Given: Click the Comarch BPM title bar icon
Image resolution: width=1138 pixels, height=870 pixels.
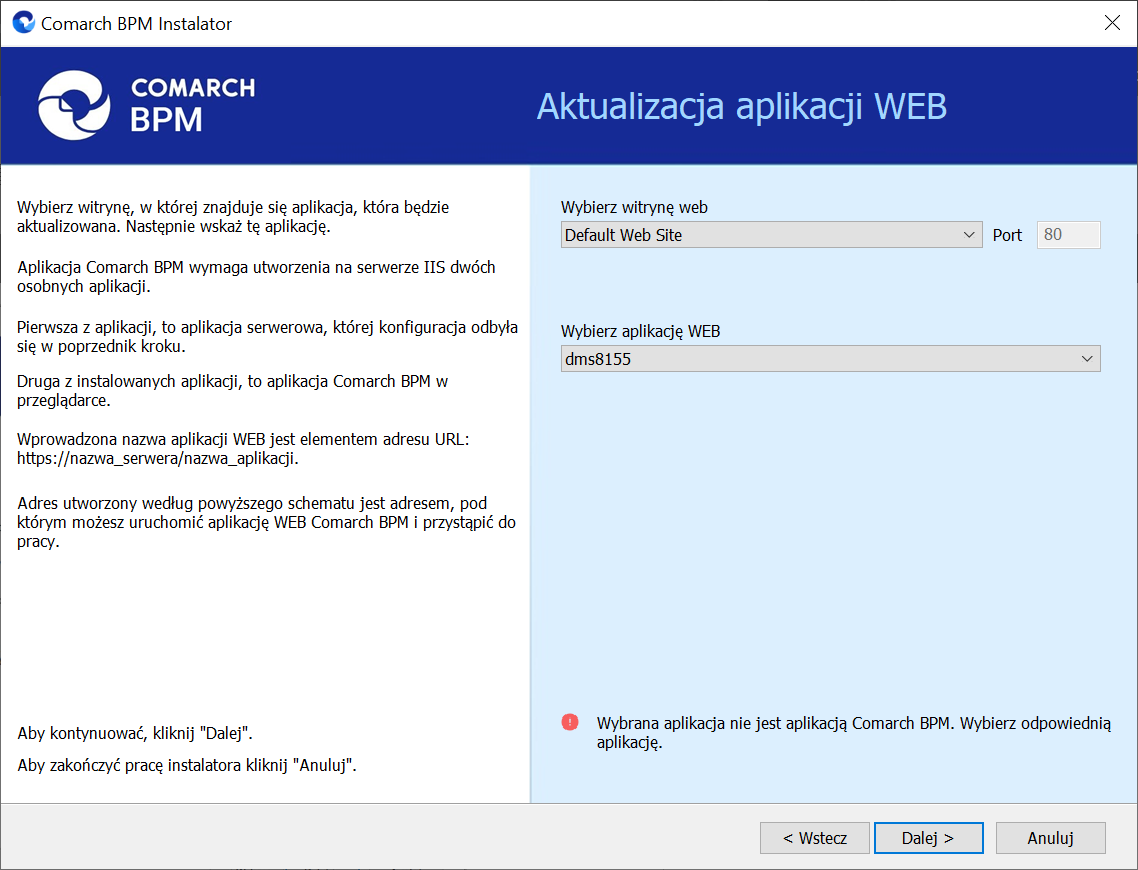Looking at the screenshot, I should [x=23, y=22].
